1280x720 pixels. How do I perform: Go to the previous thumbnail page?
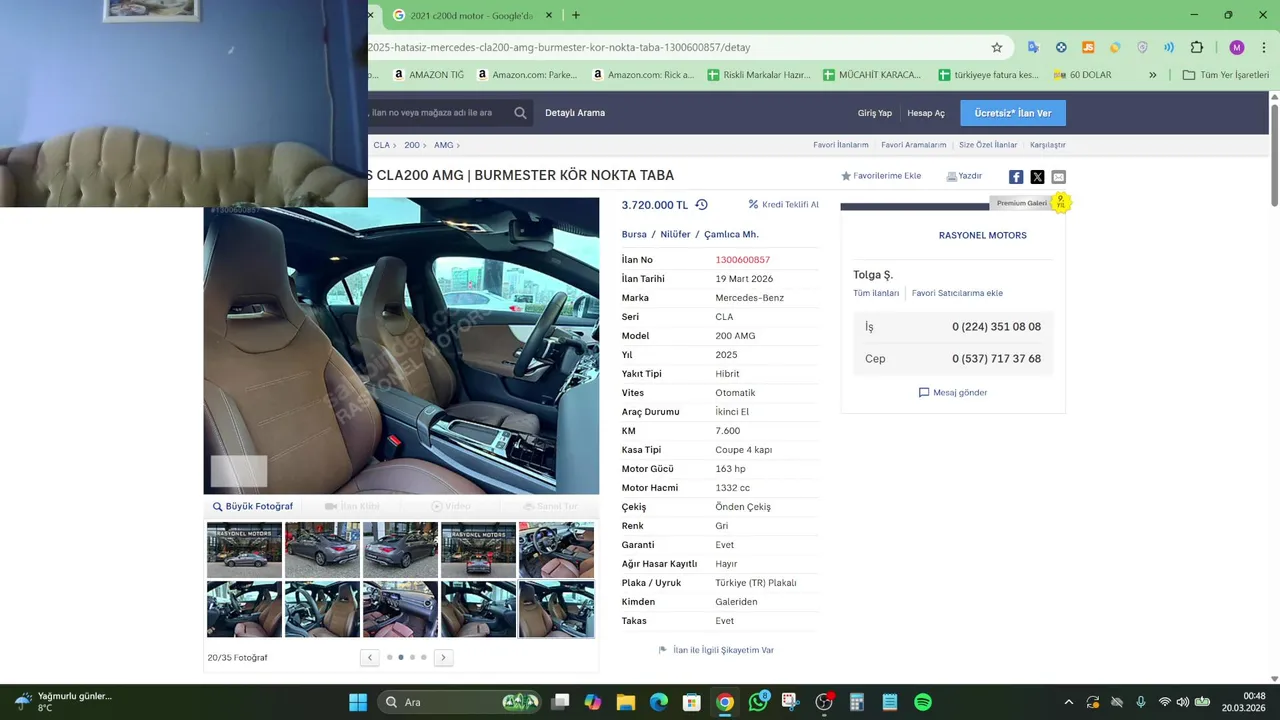[370, 657]
